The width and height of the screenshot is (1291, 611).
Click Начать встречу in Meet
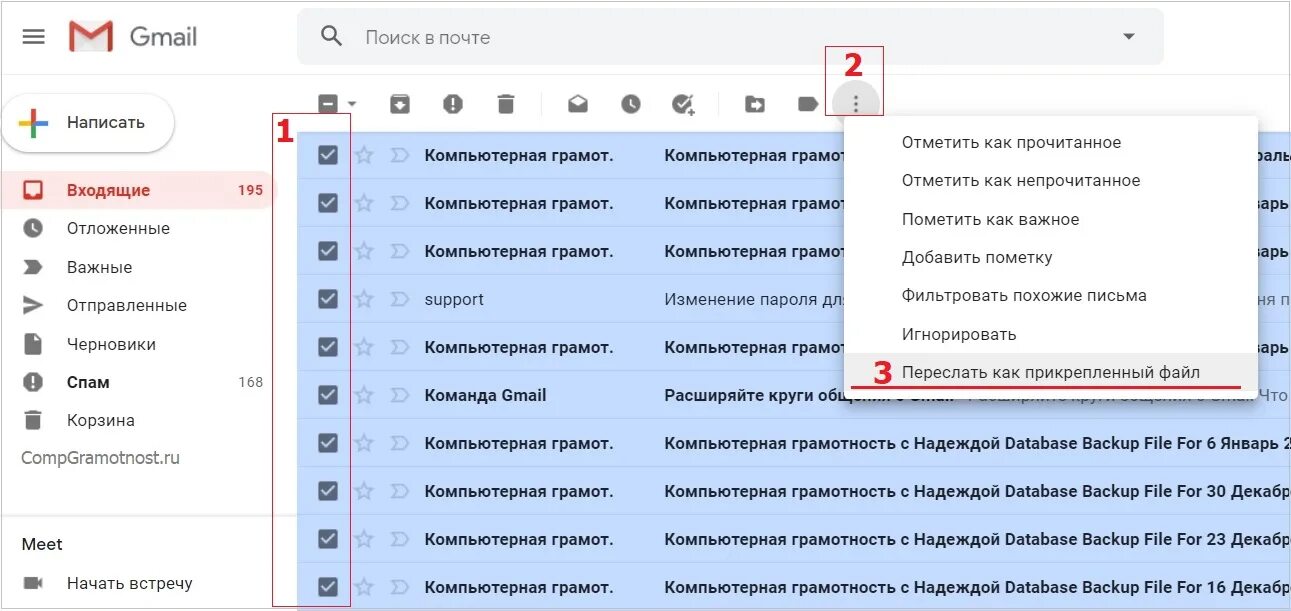pyautogui.click(x=130, y=583)
